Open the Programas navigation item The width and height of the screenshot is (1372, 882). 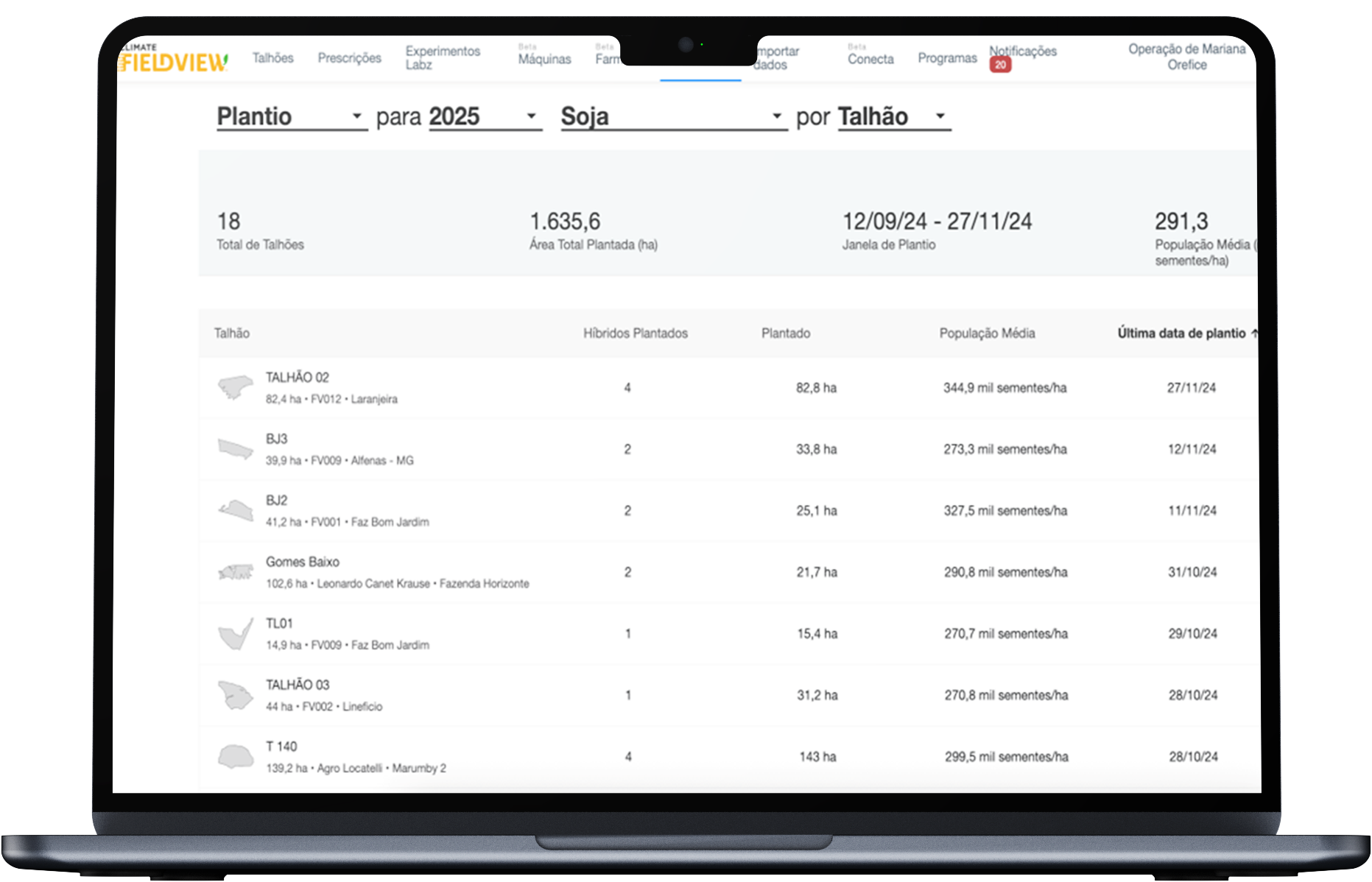(947, 58)
